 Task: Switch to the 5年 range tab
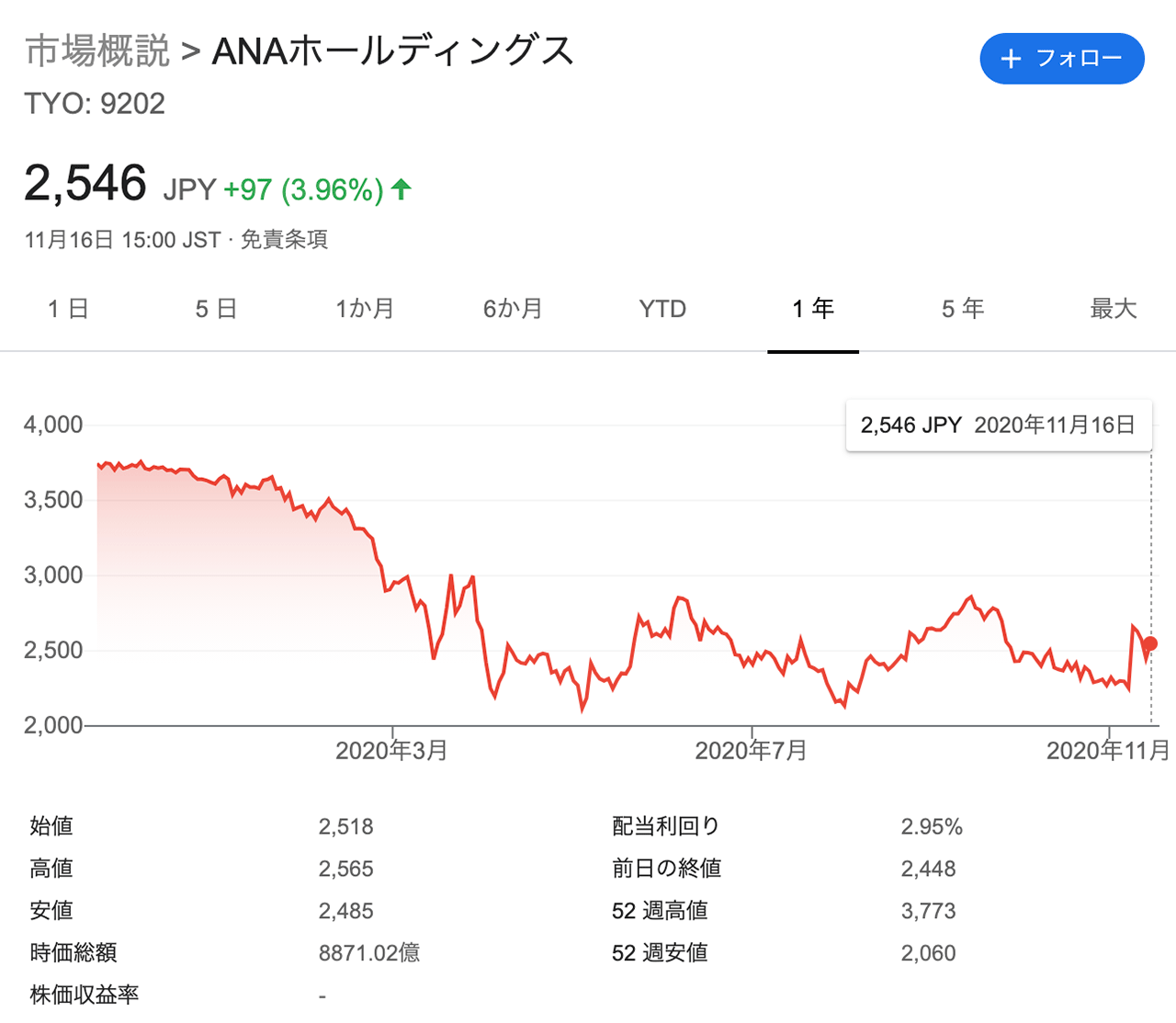[x=963, y=309]
